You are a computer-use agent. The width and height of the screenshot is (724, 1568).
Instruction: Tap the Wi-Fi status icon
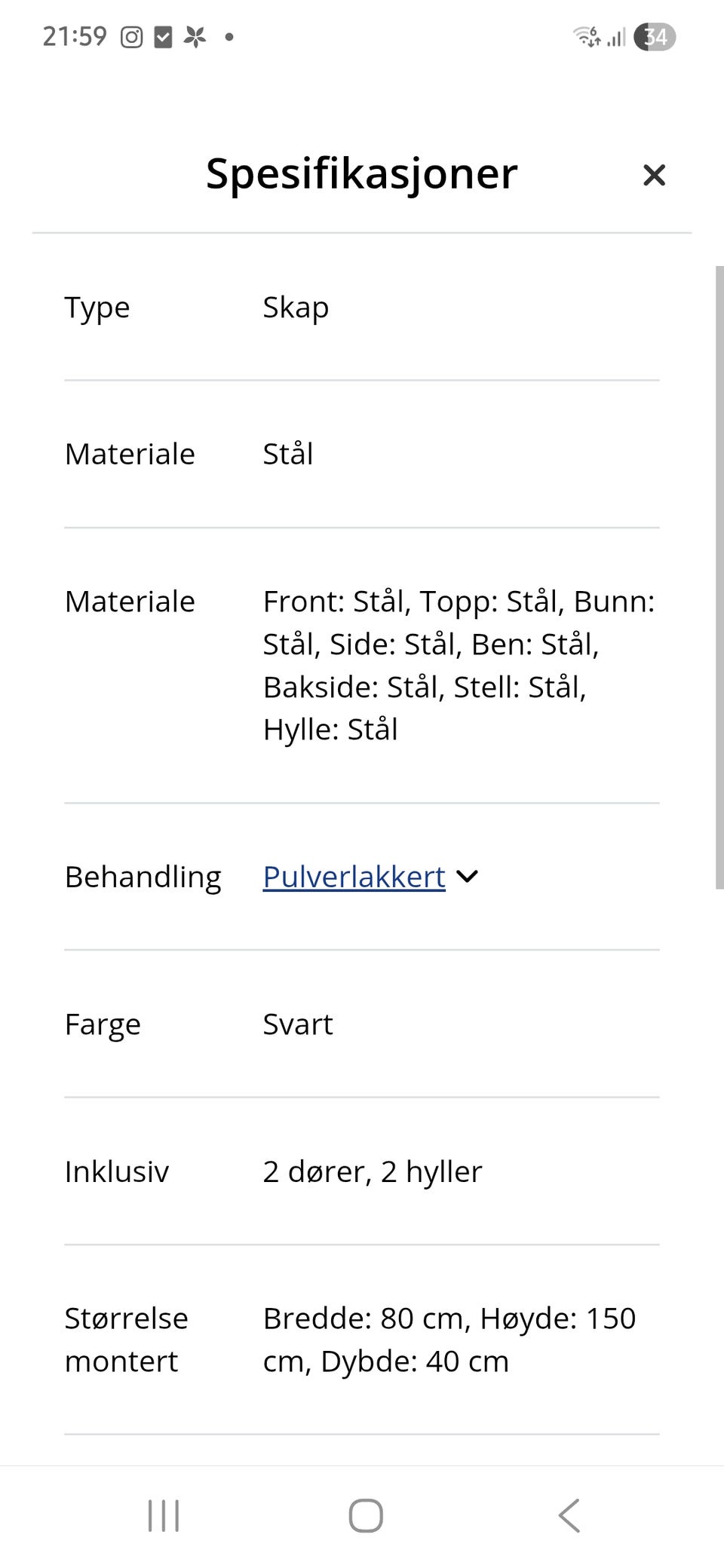pos(586,36)
